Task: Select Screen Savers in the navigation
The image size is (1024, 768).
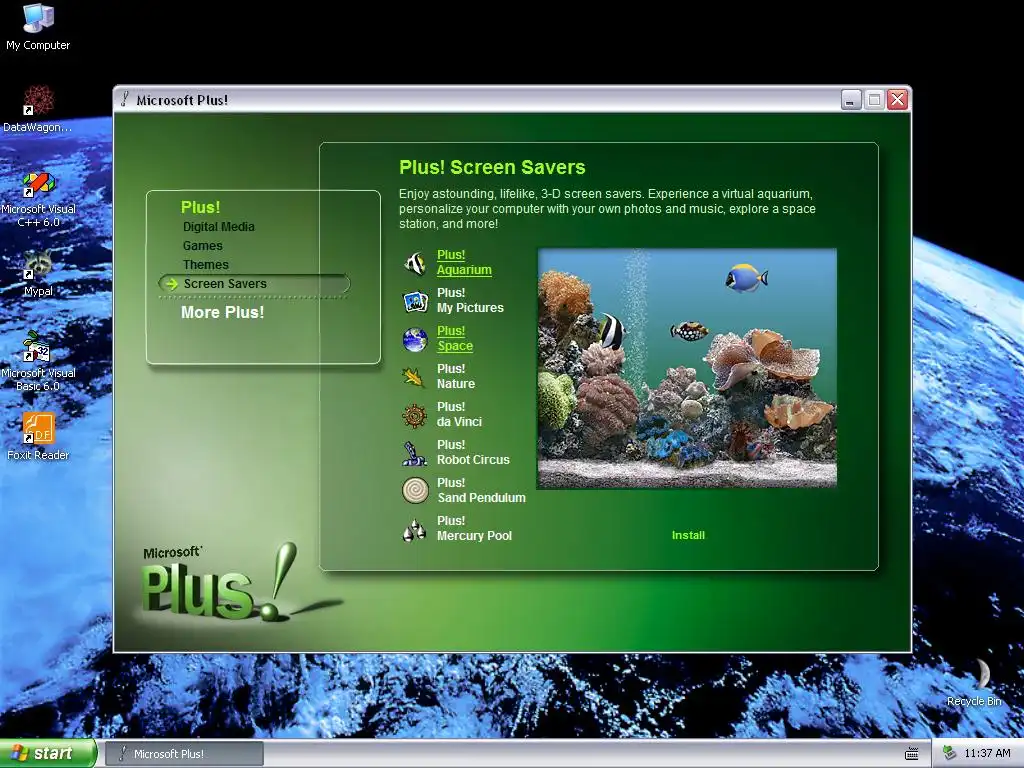Action: coord(254,283)
